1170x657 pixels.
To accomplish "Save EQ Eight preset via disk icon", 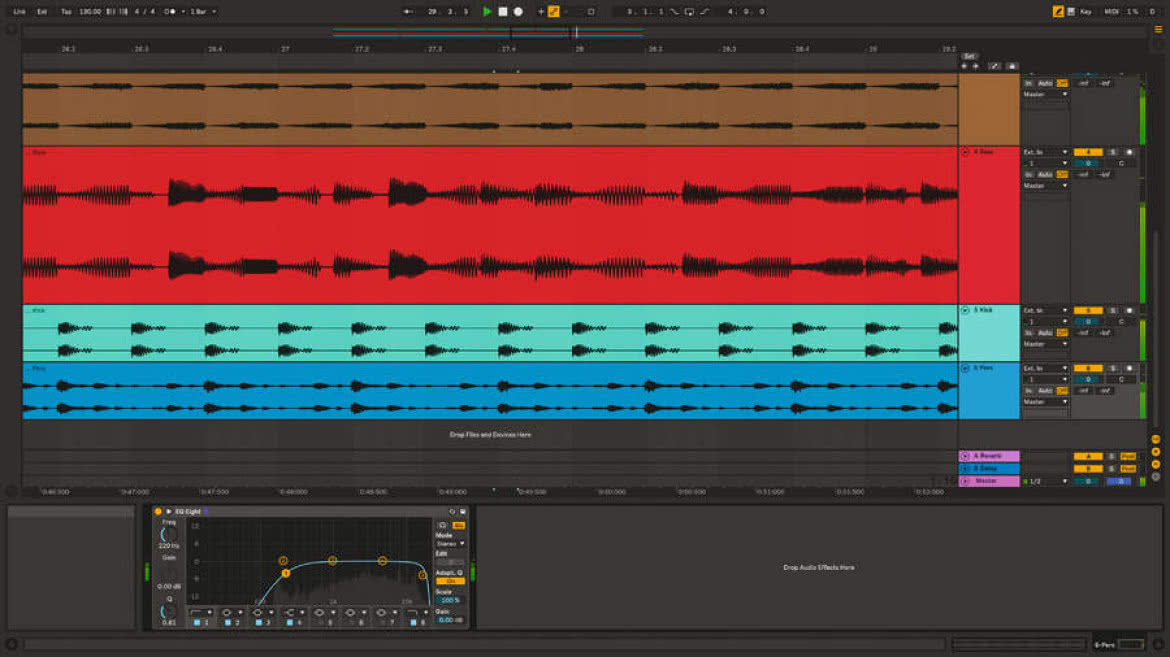I will pos(463,511).
